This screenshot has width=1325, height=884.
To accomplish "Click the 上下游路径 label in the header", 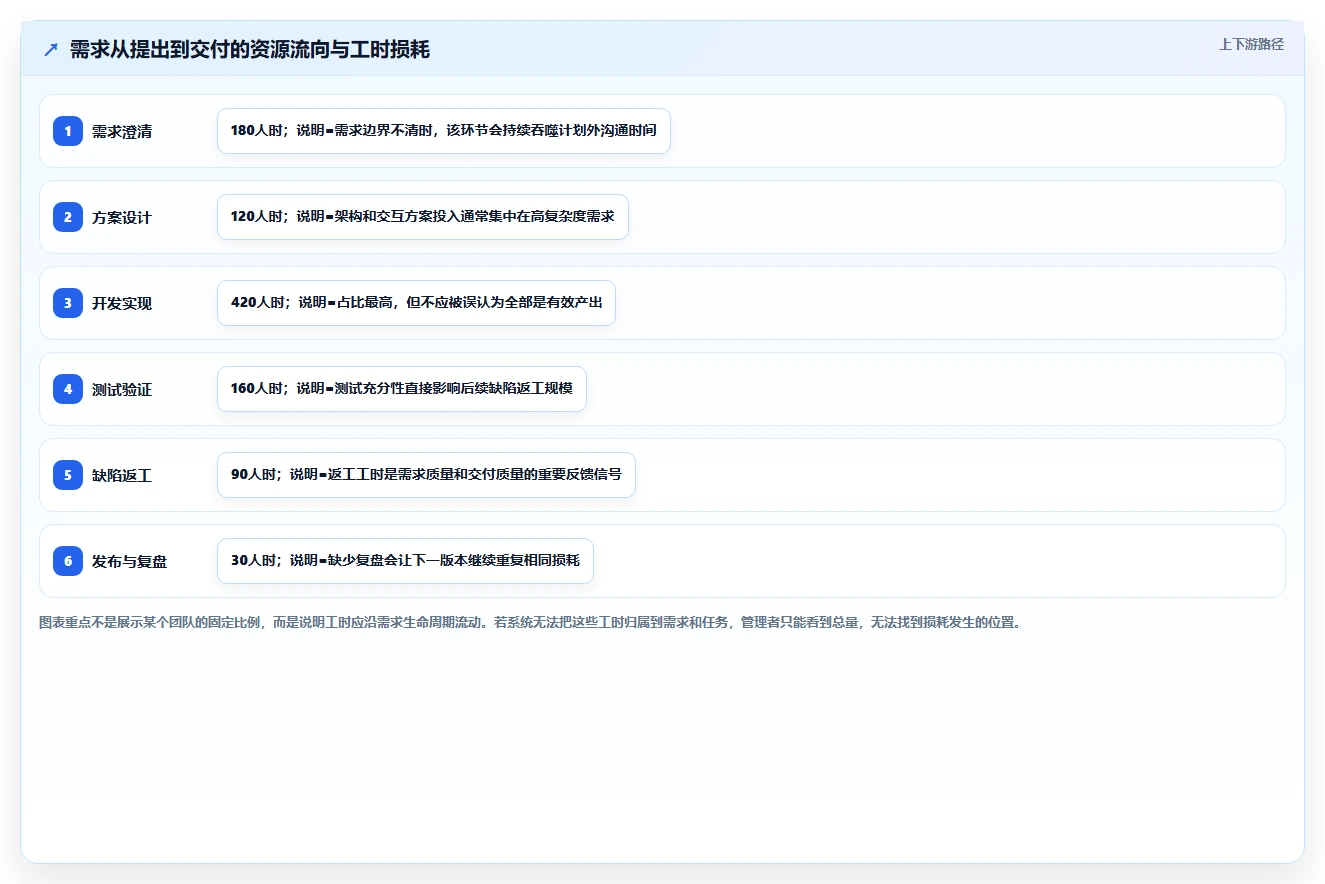I will click(1251, 44).
